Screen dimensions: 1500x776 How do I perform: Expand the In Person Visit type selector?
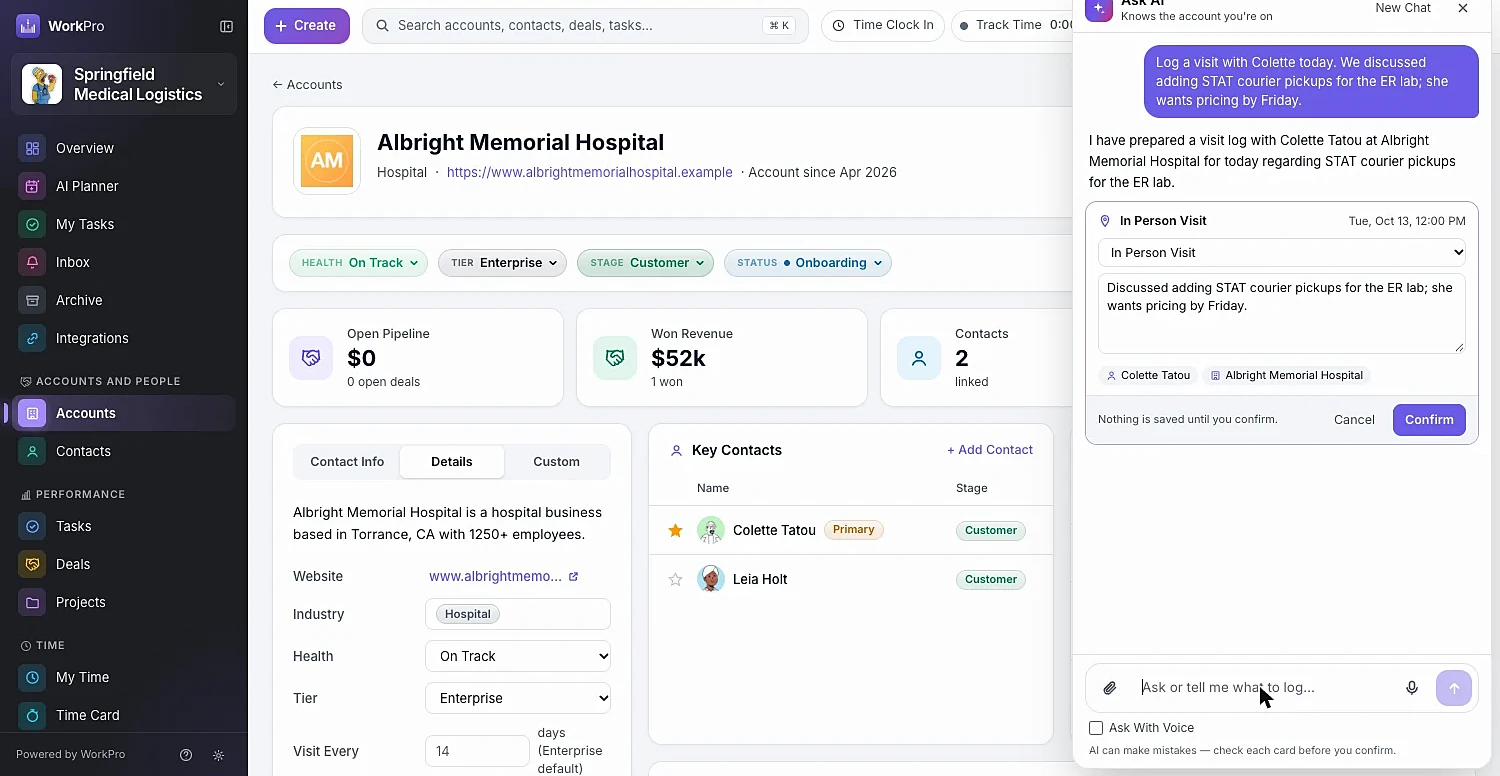pos(1282,252)
